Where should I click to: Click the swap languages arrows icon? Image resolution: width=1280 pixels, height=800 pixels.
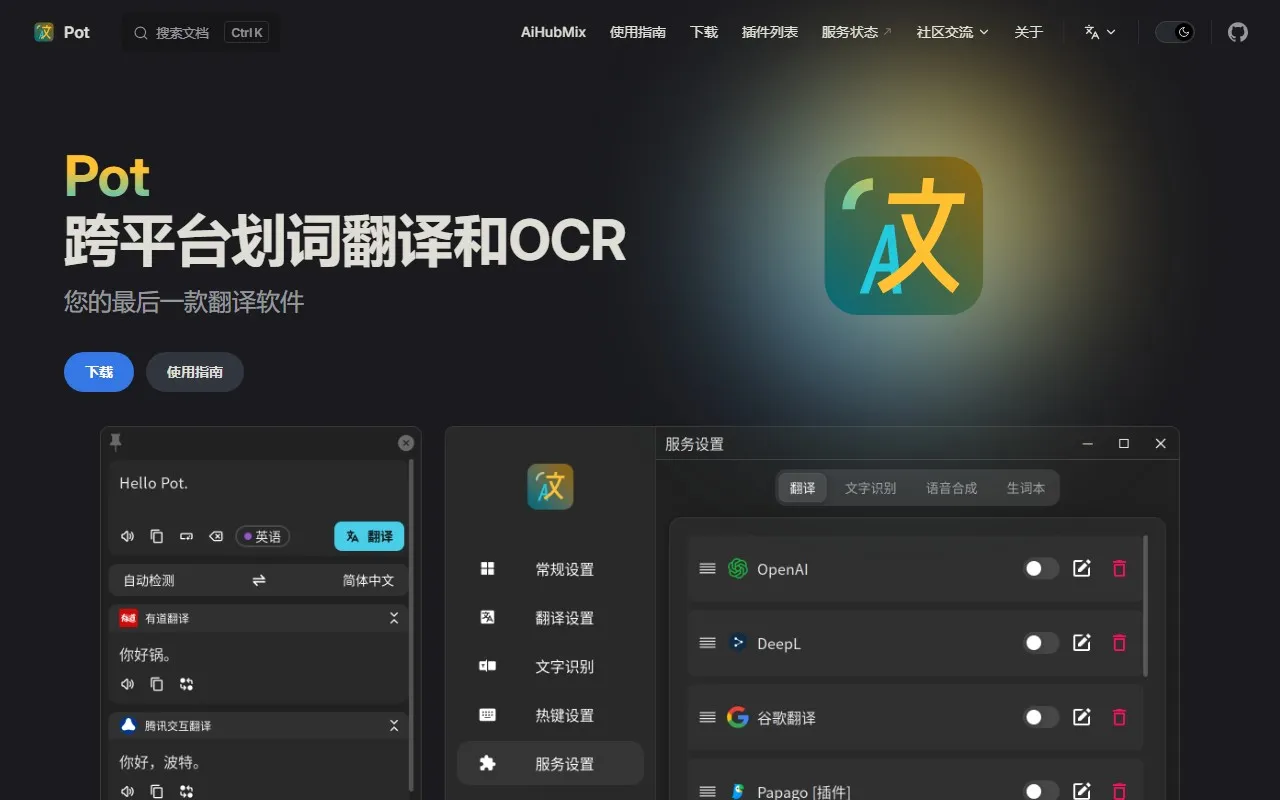(x=259, y=580)
